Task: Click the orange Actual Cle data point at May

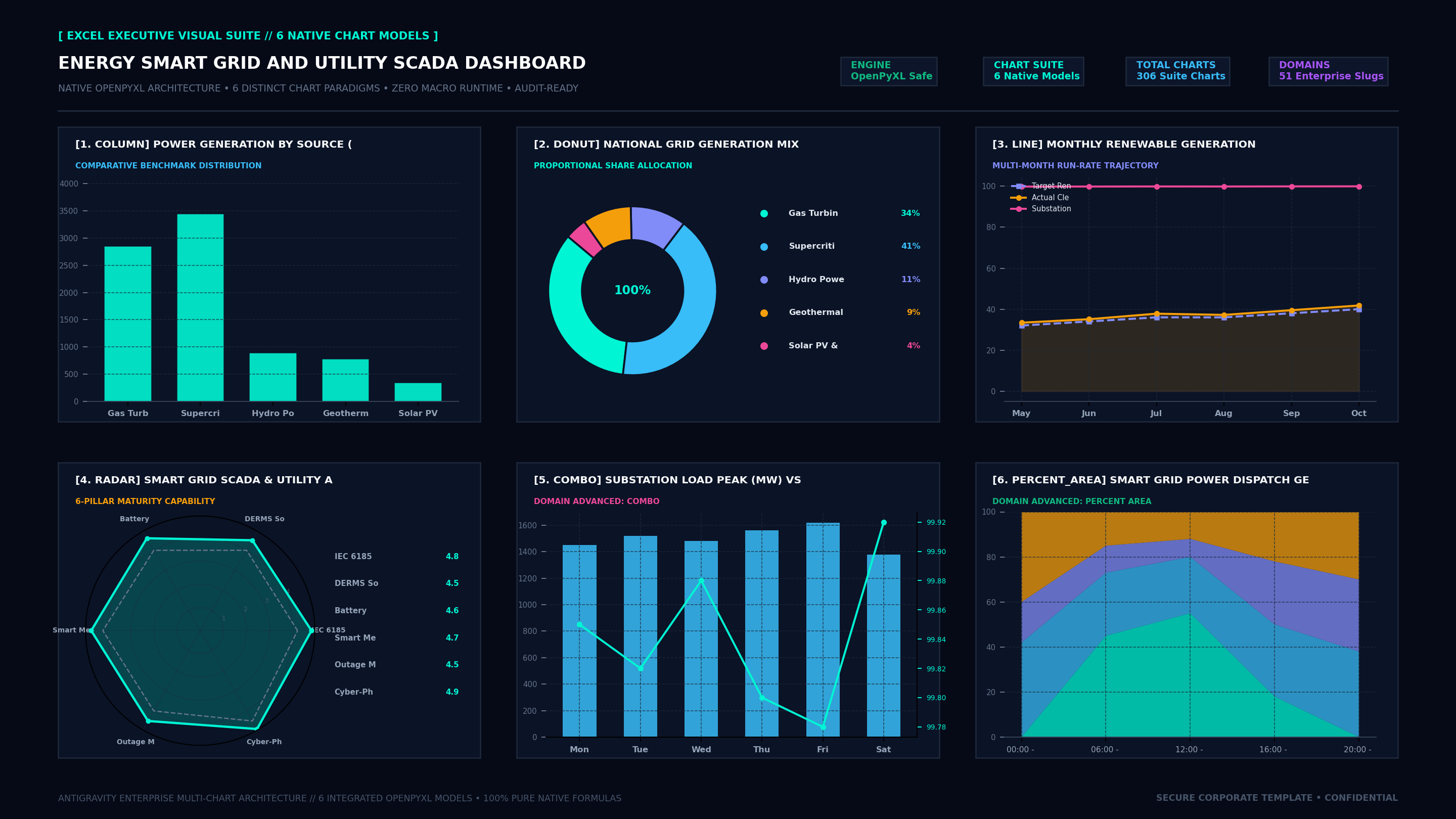Action: (1021, 323)
